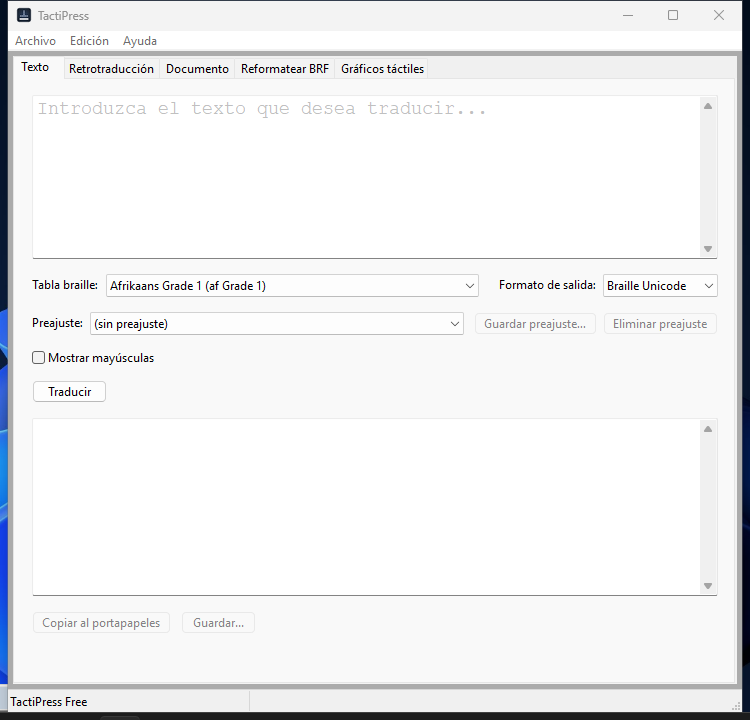Expand the Formato de salida dropdown

[x=660, y=286]
